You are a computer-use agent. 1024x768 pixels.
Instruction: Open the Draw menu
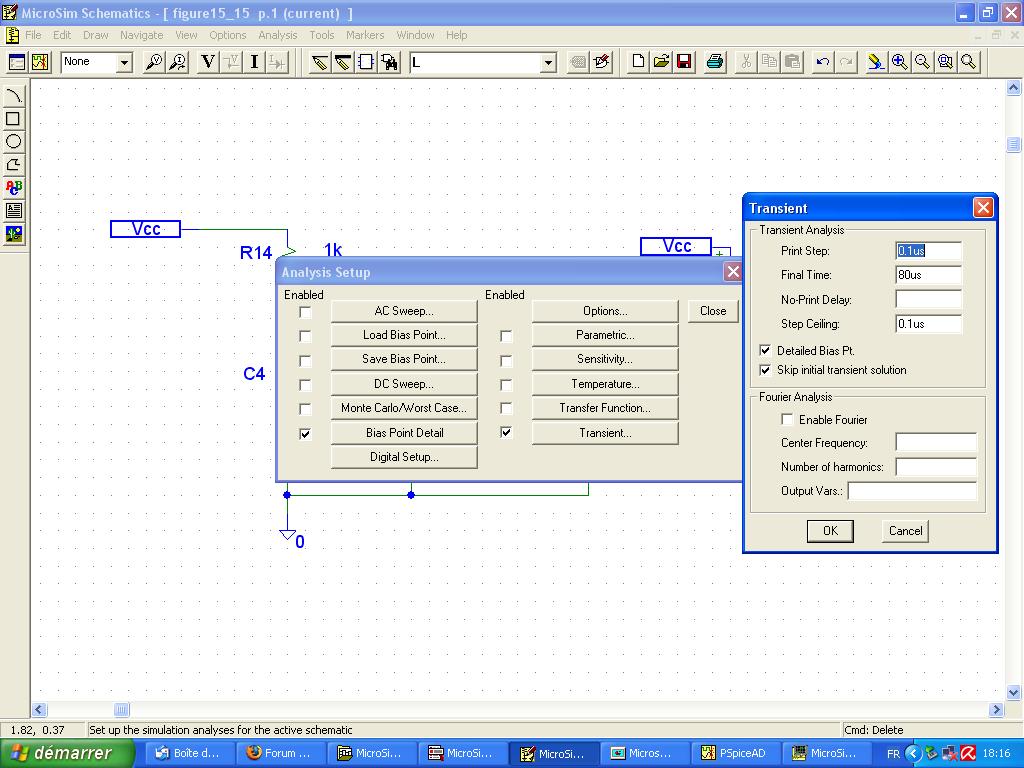coord(95,35)
